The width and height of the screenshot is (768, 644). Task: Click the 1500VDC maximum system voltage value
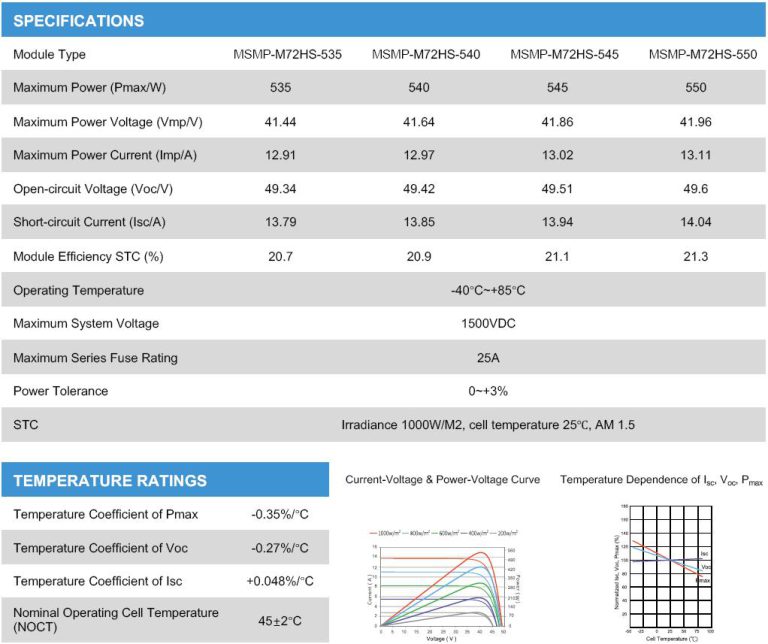(488, 324)
